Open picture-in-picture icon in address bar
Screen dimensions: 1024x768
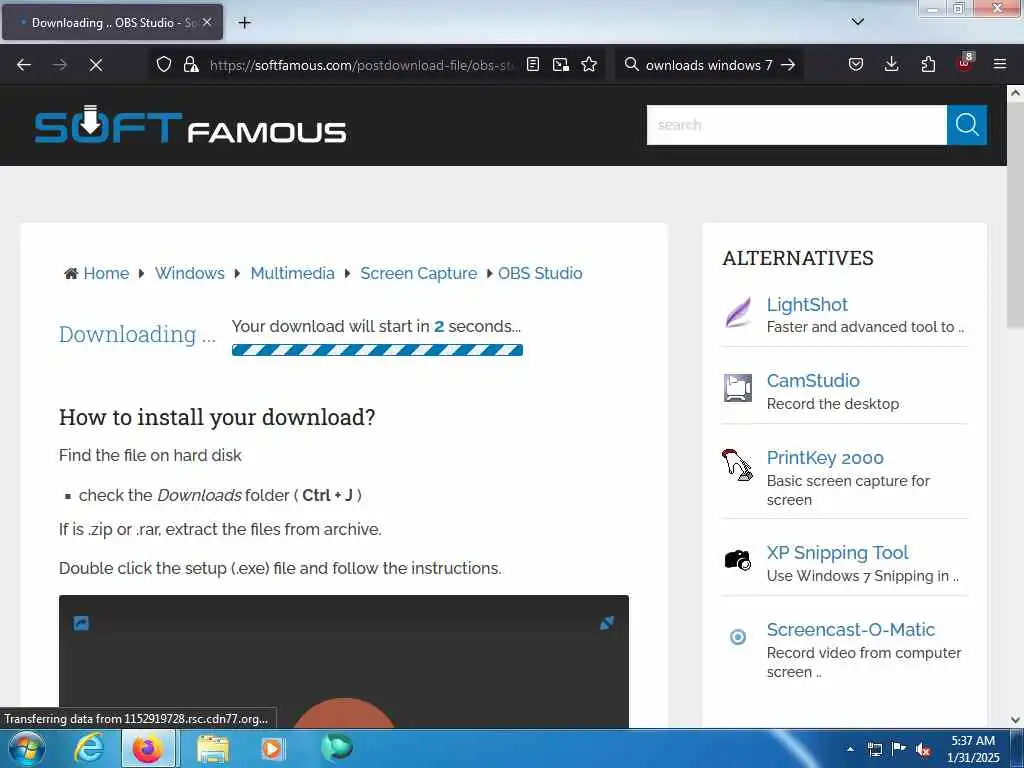pyautogui.click(x=561, y=65)
